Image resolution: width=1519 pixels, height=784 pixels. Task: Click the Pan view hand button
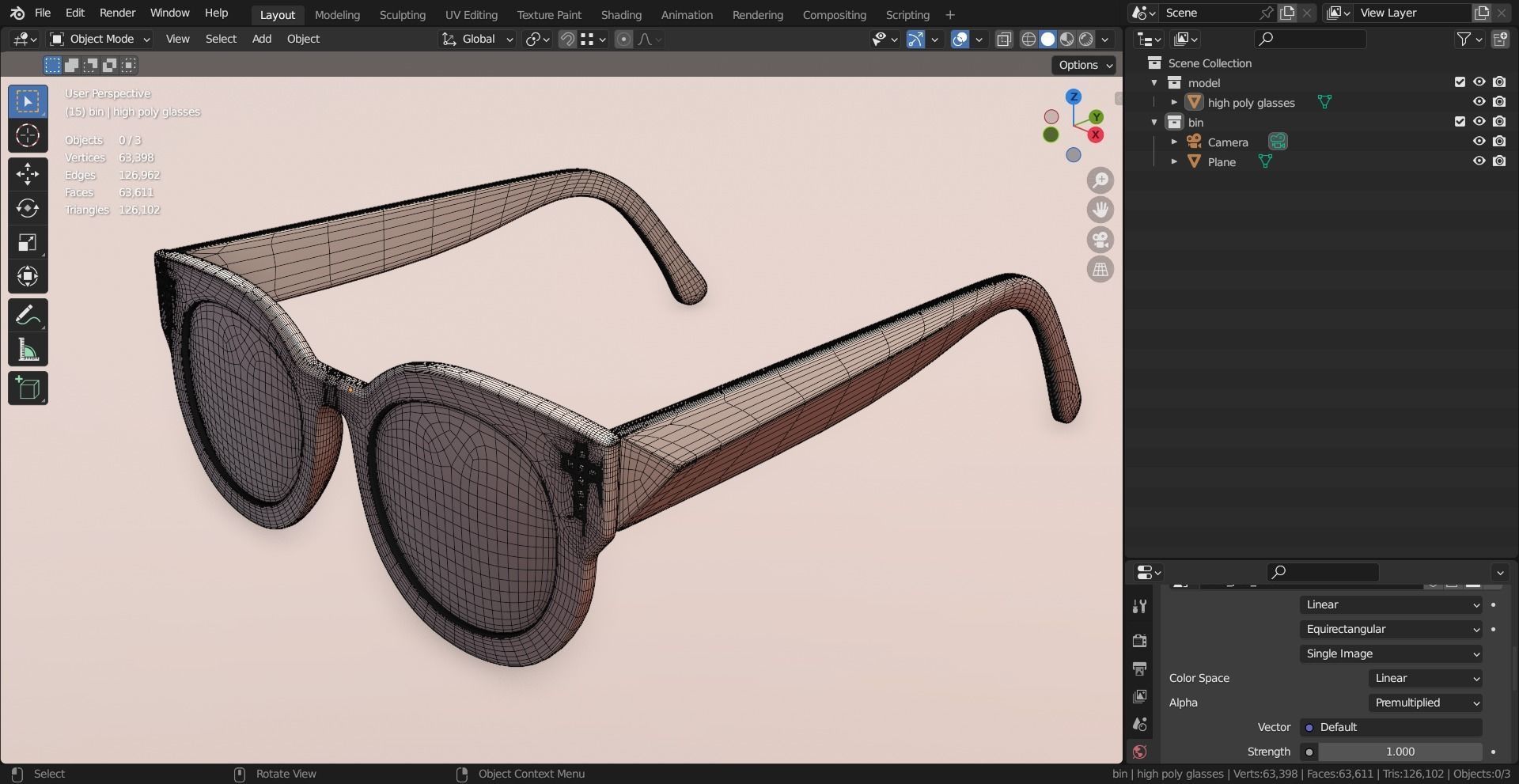[1100, 210]
